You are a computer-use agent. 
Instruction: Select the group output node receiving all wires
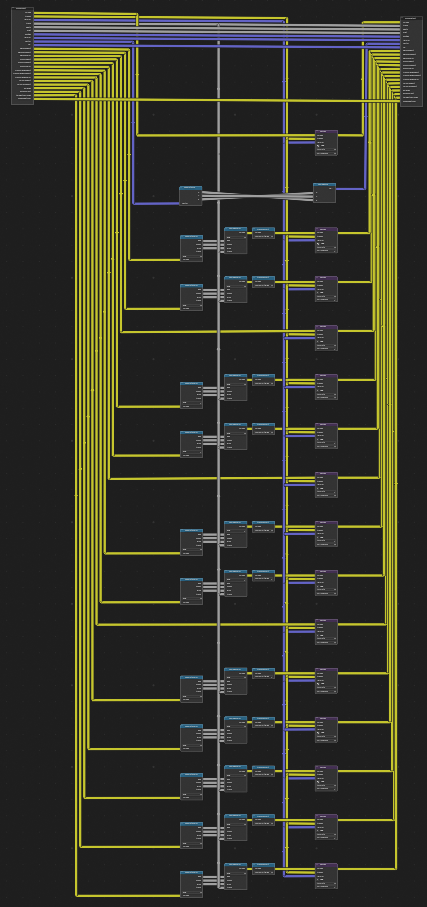(411, 61)
